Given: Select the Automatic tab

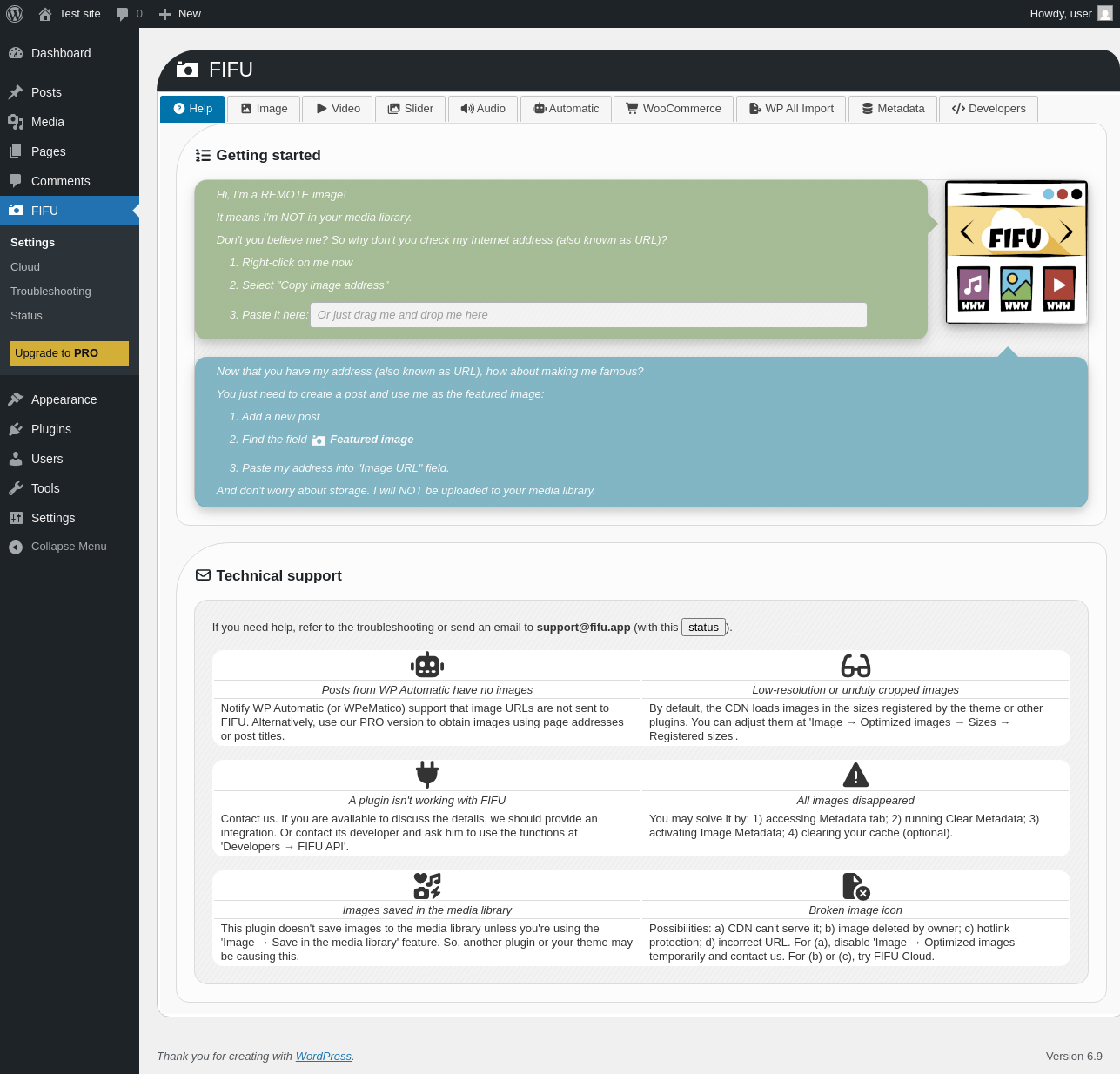Looking at the screenshot, I should (566, 109).
